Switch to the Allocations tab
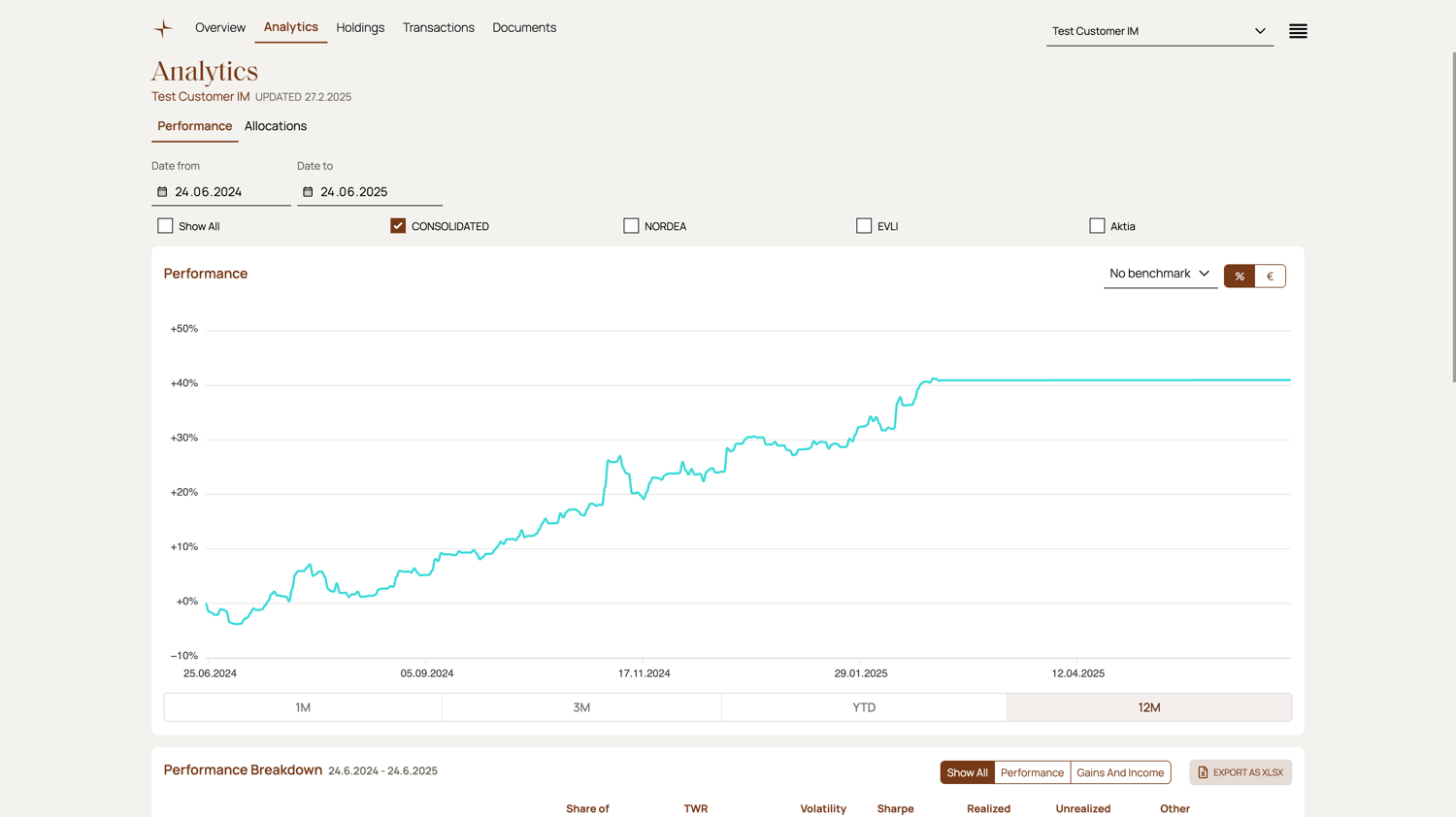The width and height of the screenshot is (1456, 817). (x=276, y=126)
